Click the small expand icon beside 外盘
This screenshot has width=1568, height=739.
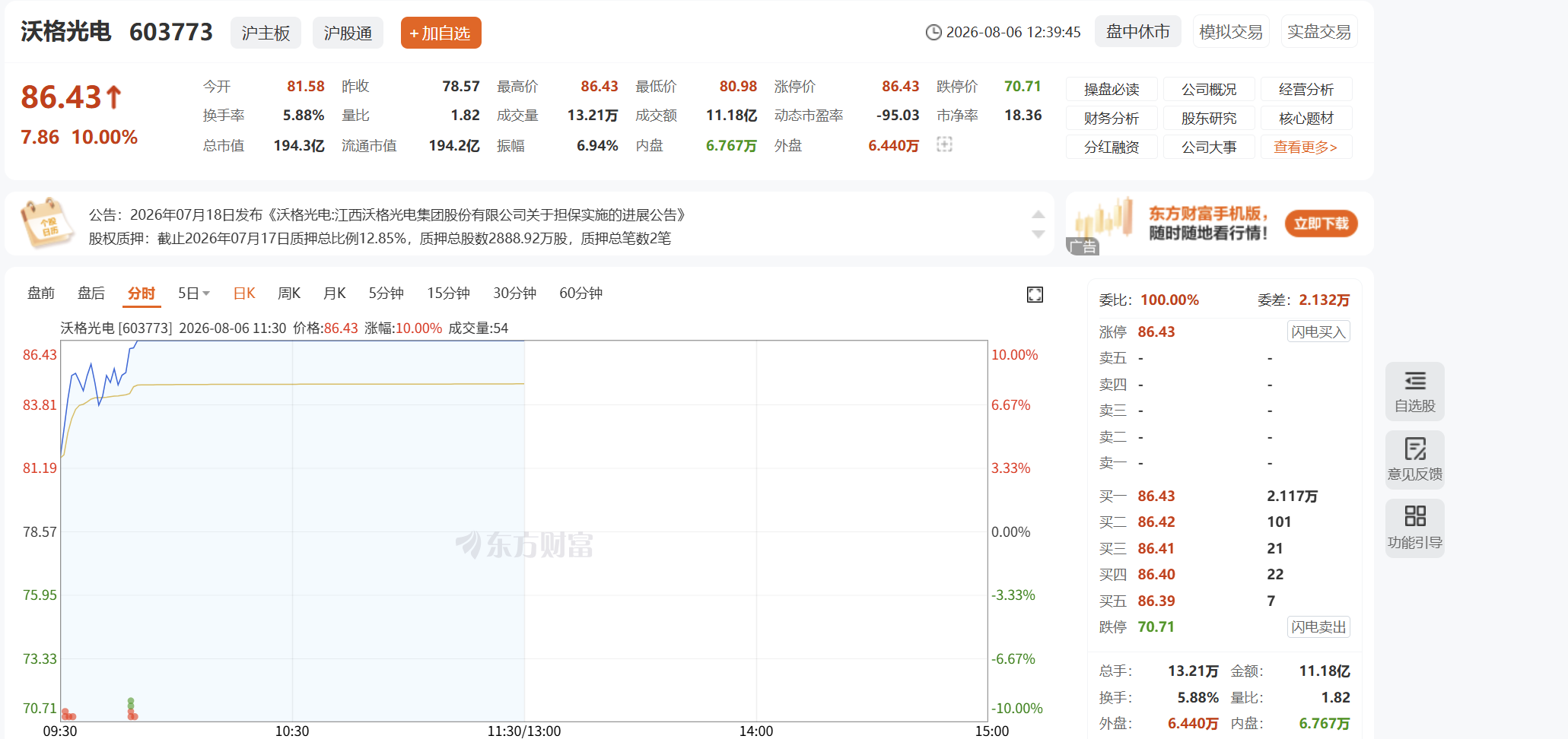pyautogui.click(x=944, y=144)
